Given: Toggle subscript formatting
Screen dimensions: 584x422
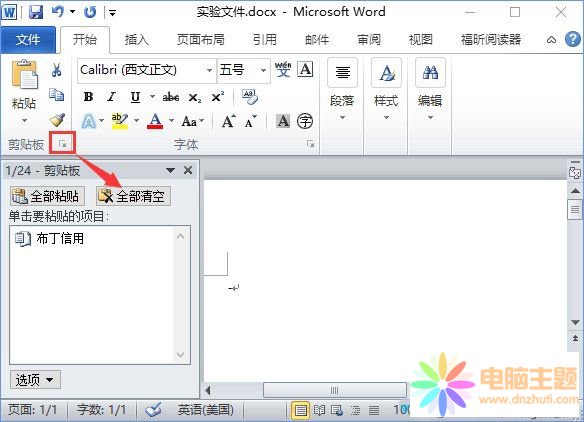Looking at the screenshot, I should 194,98.
